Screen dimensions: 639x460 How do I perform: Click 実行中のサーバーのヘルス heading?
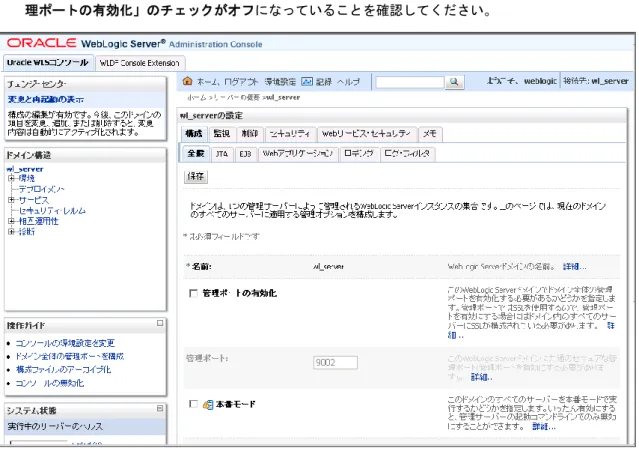(x=55, y=427)
